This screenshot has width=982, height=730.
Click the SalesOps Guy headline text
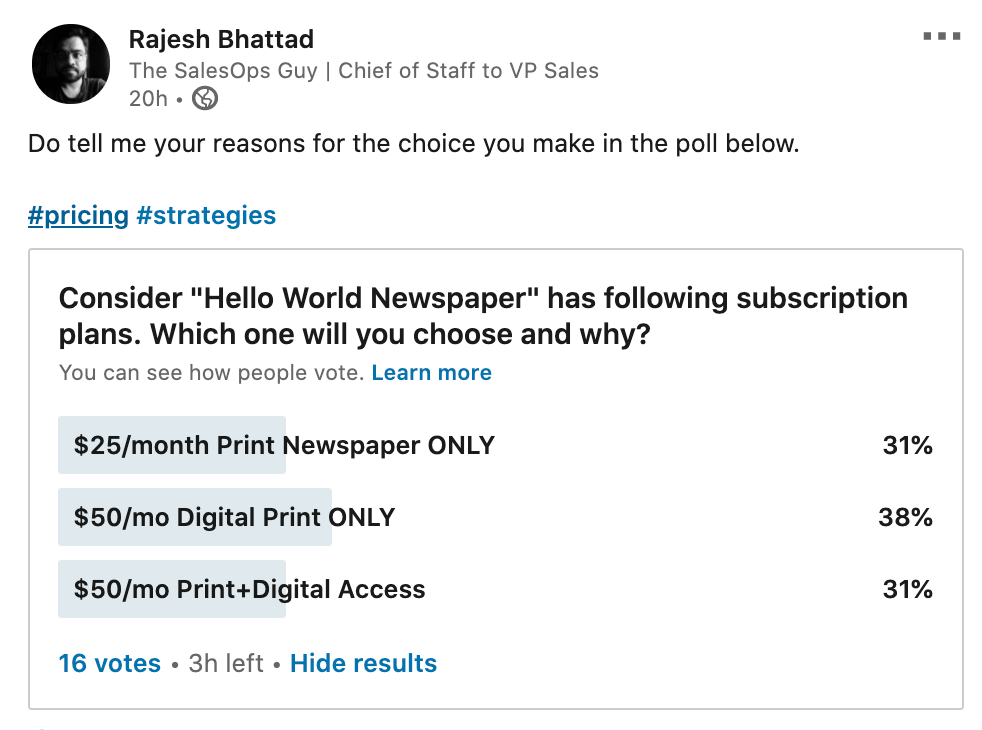pos(363,70)
